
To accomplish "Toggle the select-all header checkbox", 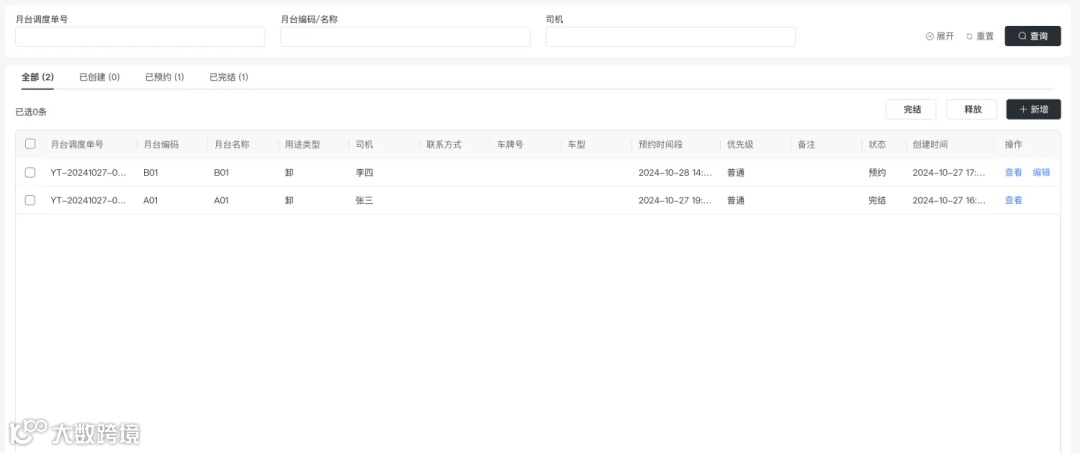I will click(x=30, y=144).
